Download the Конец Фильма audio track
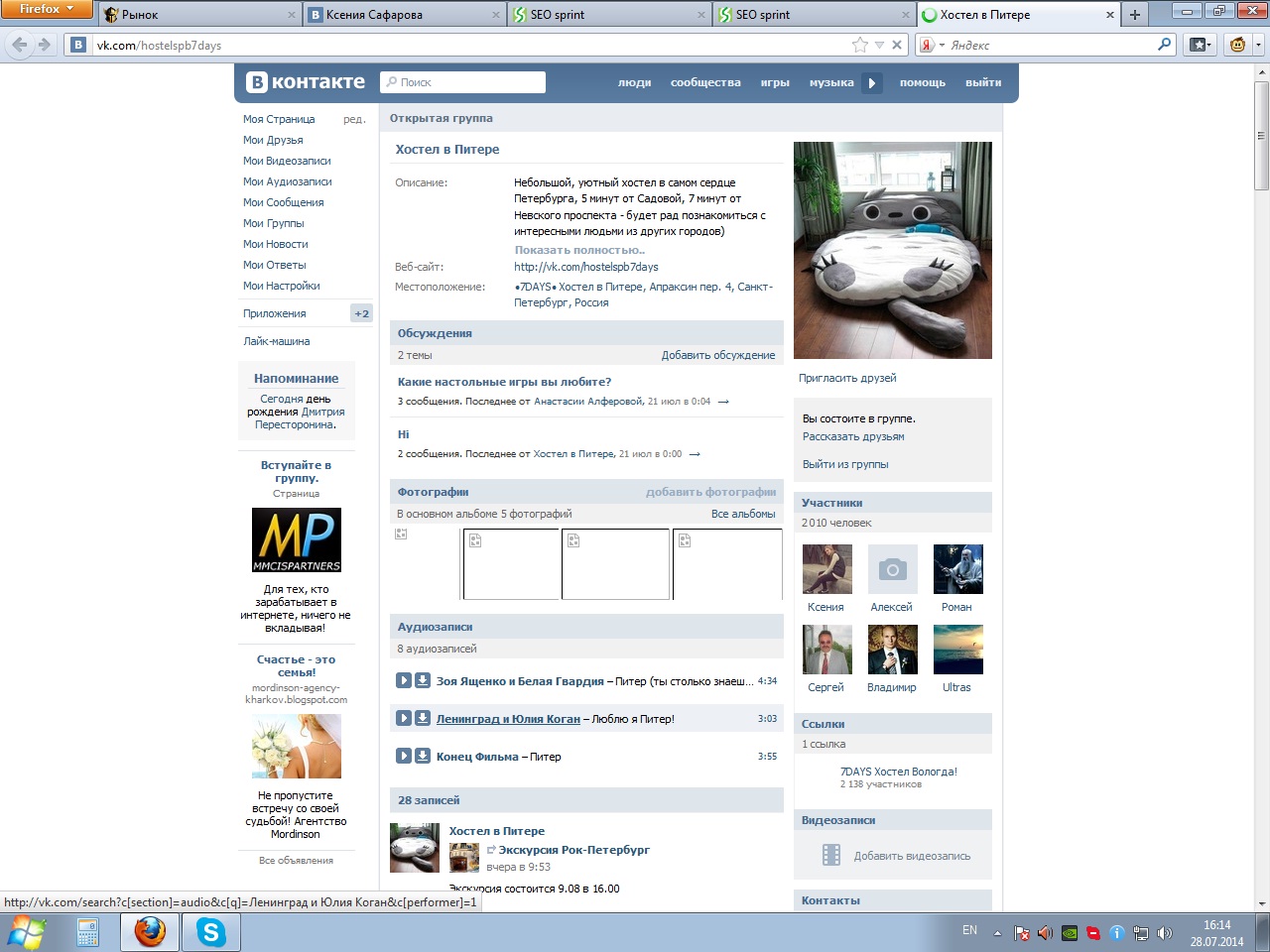The height and width of the screenshot is (952, 1270). click(422, 756)
